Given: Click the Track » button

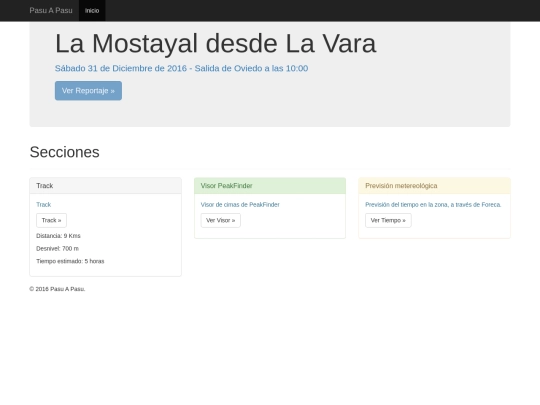Looking at the screenshot, I should [x=51, y=220].
